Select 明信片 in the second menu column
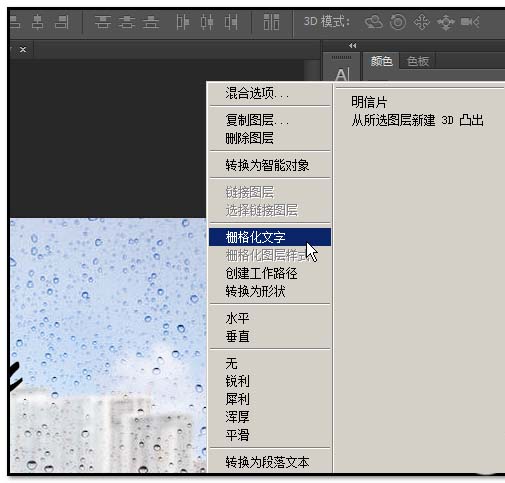The height and width of the screenshot is (483, 505). tap(369, 102)
